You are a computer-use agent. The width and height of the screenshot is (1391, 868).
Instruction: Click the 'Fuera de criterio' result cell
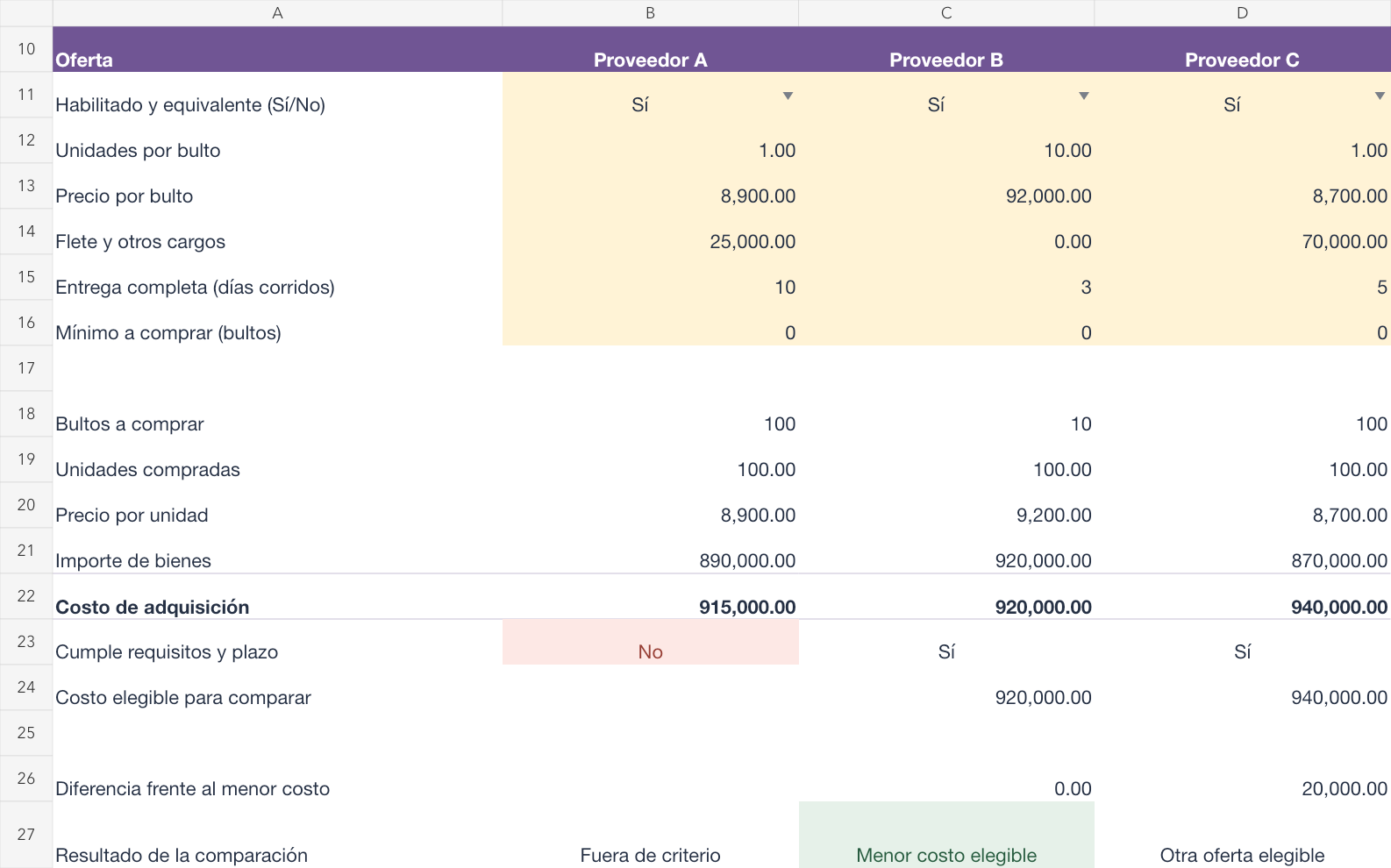pyautogui.click(x=651, y=835)
